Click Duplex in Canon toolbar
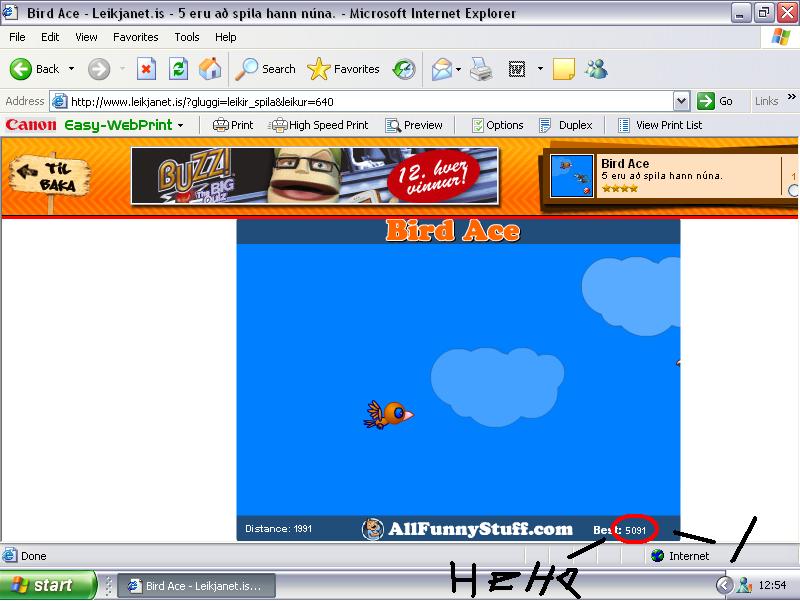The width and height of the screenshot is (800, 601). (566, 125)
